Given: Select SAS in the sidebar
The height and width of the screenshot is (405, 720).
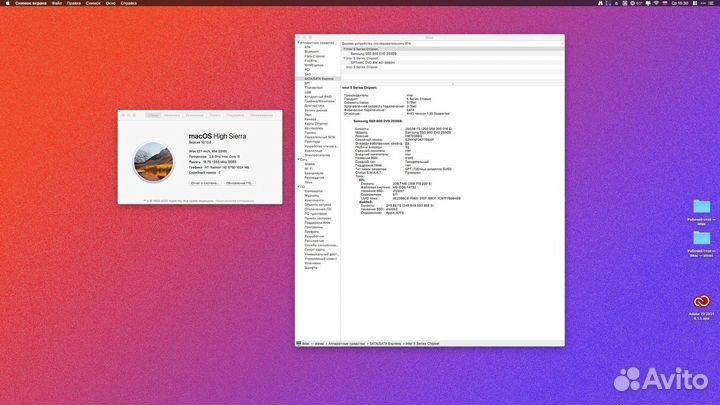Looking at the screenshot, I should pyautogui.click(x=307, y=74).
